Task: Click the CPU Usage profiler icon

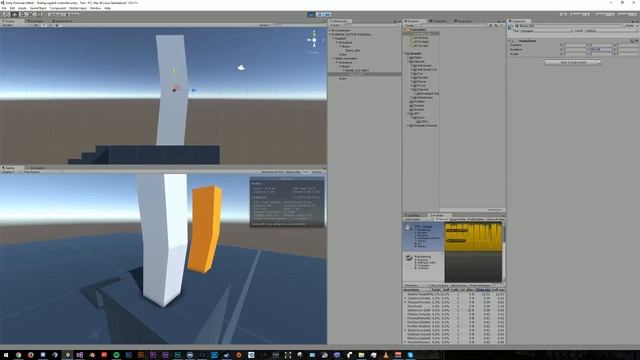Action: (x=408, y=227)
